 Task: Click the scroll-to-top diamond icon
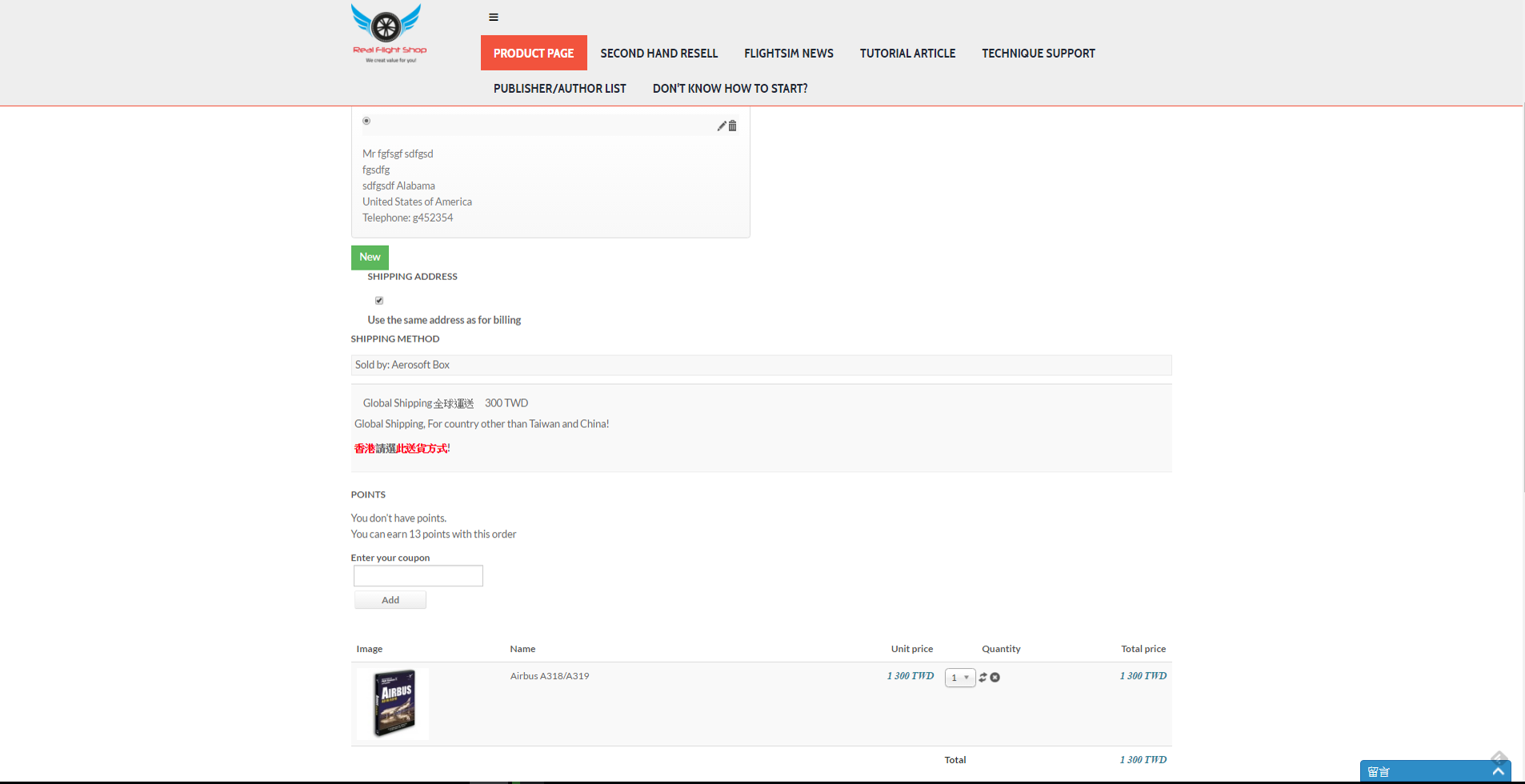coord(1499,758)
